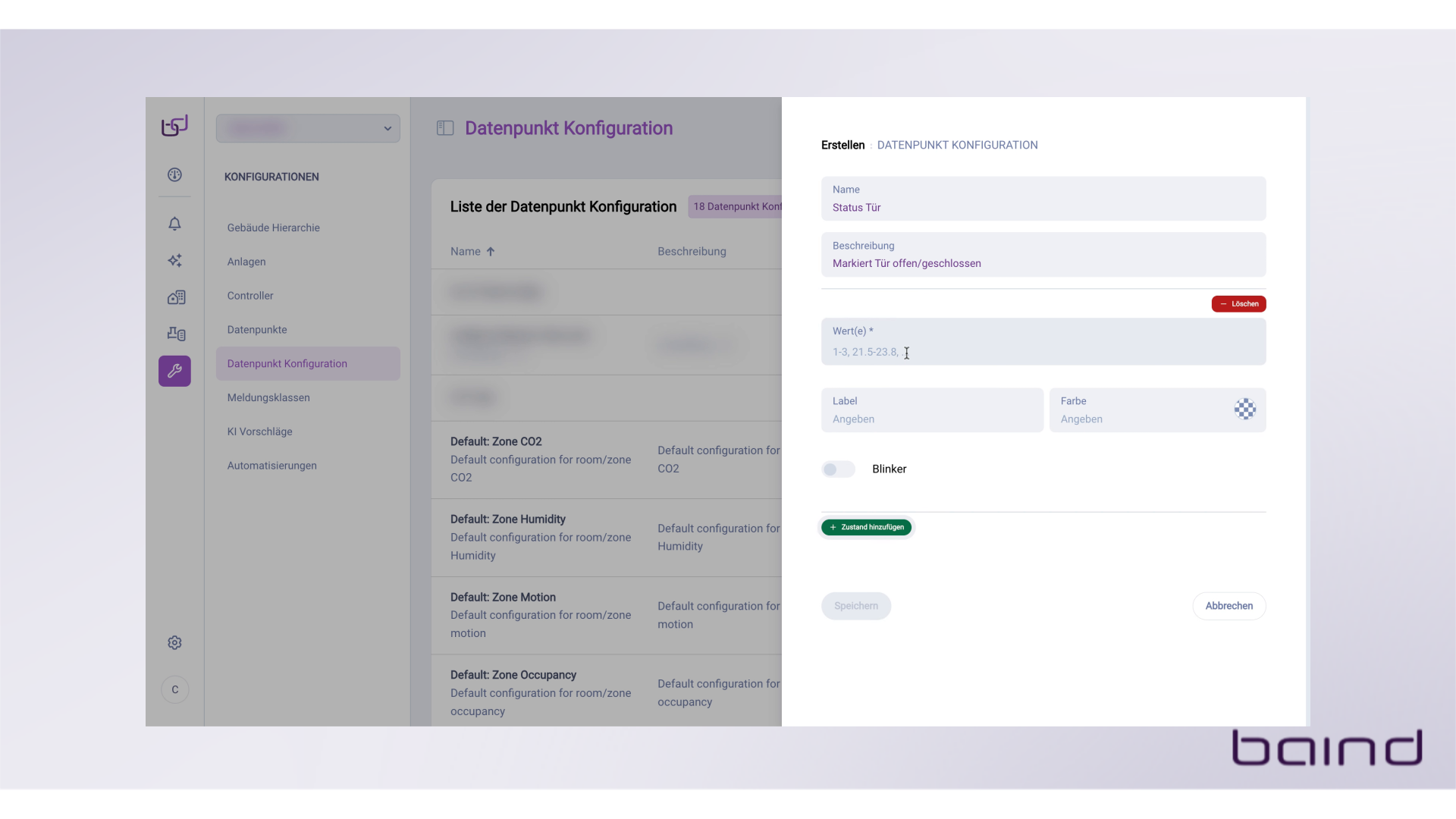Click the AI sparkles sidebar icon
Image resolution: width=1456 pixels, height=819 pixels.
tap(174, 261)
